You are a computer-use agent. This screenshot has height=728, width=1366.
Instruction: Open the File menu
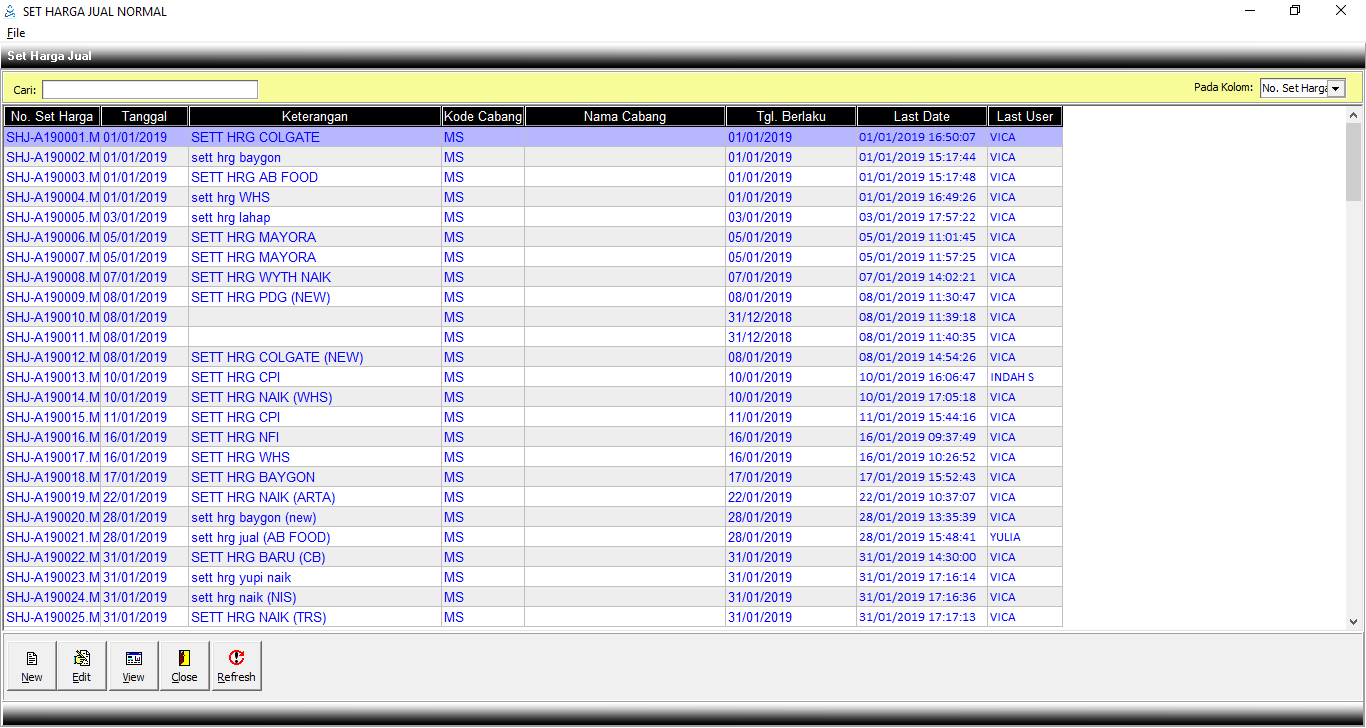pyautogui.click(x=16, y=33)
